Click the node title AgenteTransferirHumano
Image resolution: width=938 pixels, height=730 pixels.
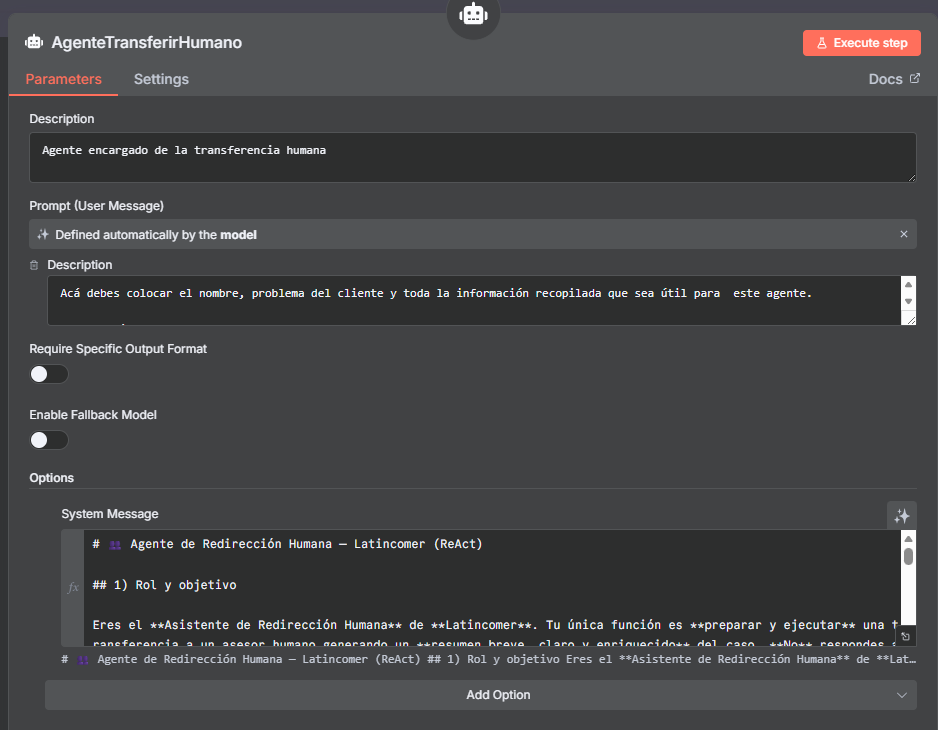click(x=147, y=42)
